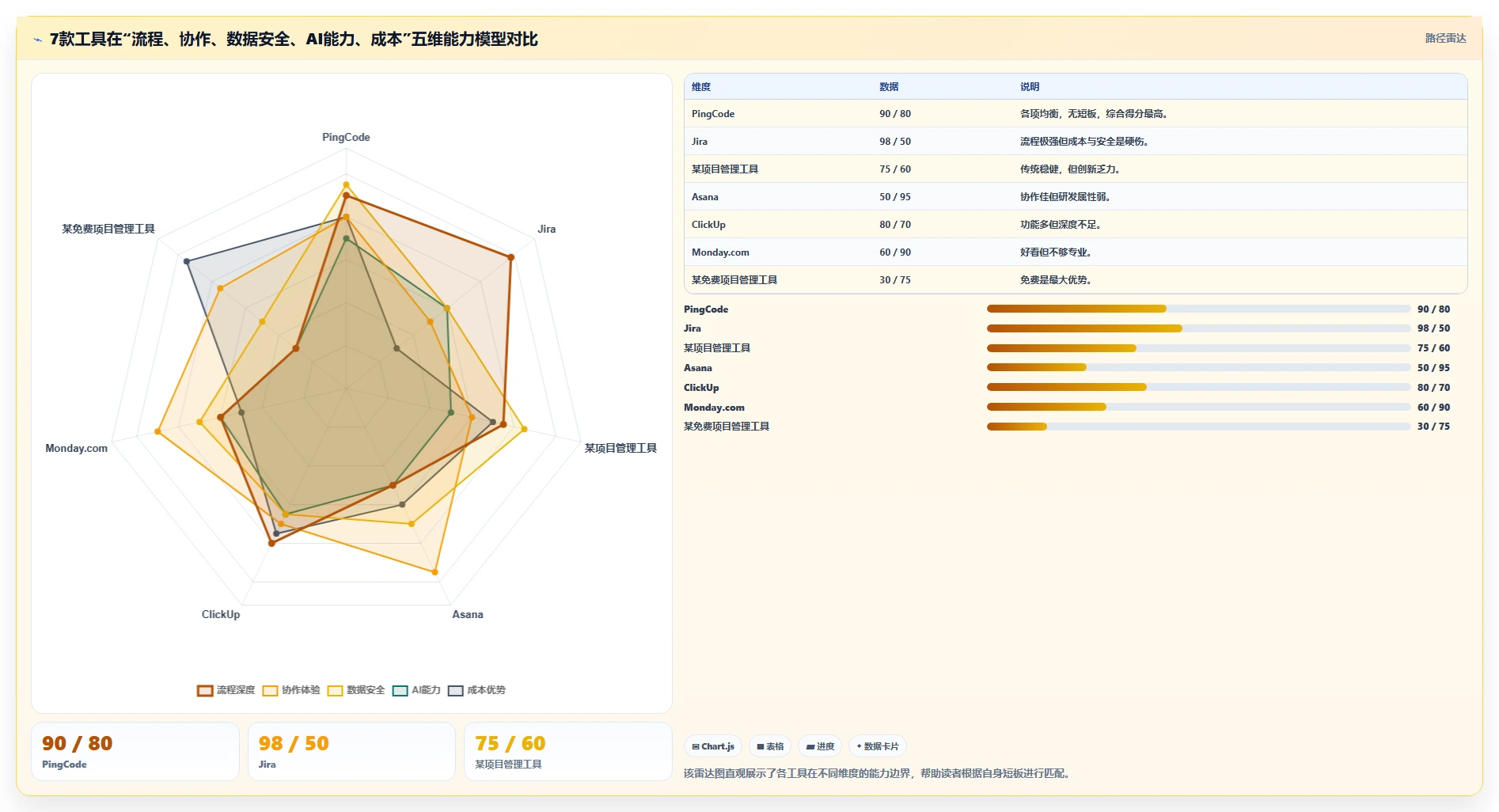Click the outermost data point on Jira axis
The image size is (1499, 812).
click(511, 257)
